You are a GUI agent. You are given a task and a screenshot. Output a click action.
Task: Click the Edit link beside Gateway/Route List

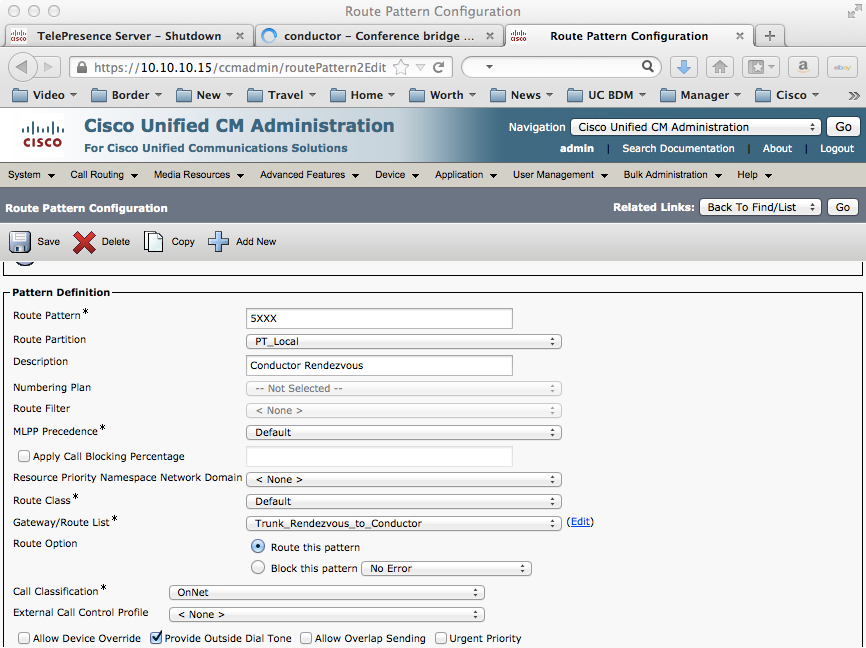click(580, 521)
